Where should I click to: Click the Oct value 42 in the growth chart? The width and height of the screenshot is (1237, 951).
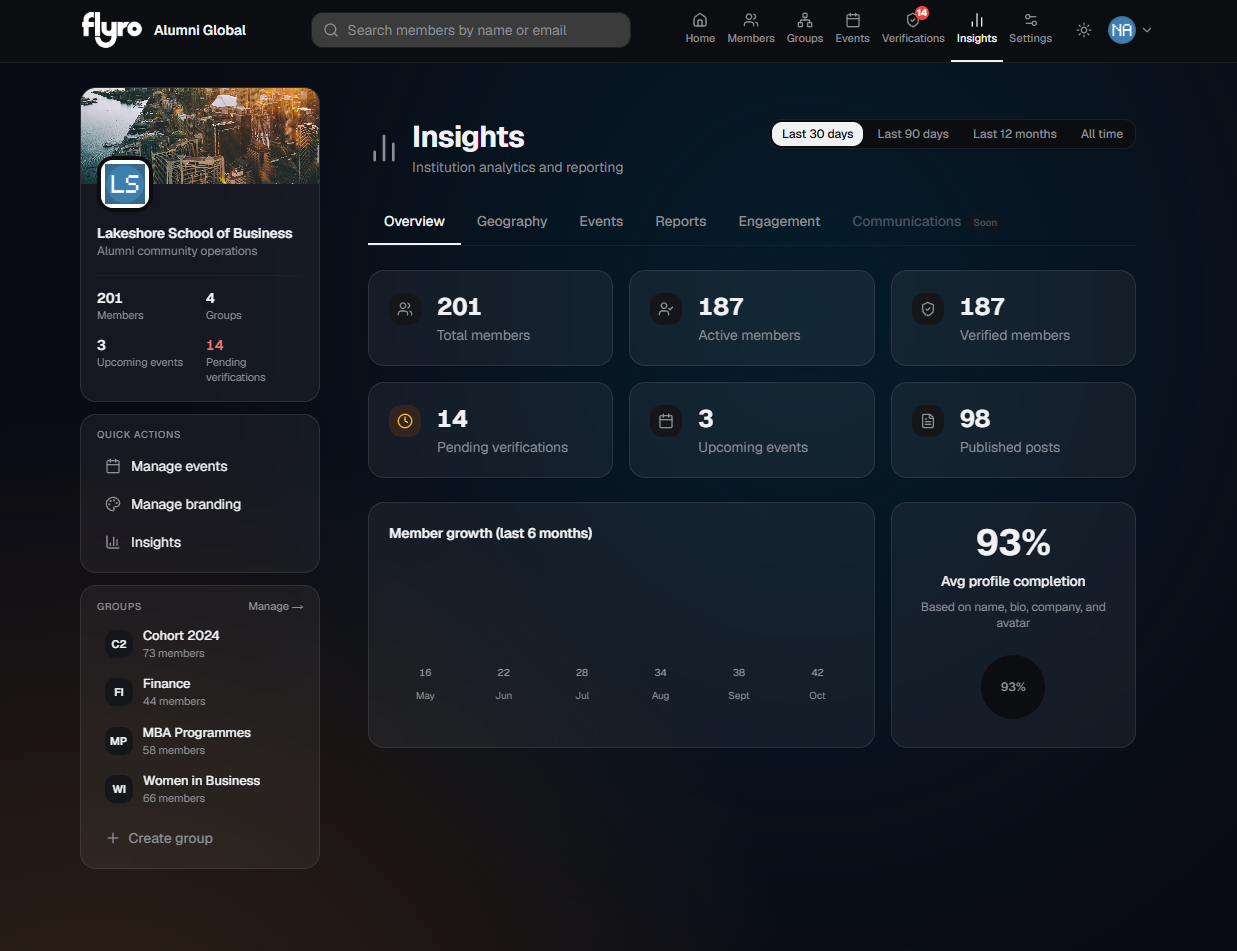(817, 672)
